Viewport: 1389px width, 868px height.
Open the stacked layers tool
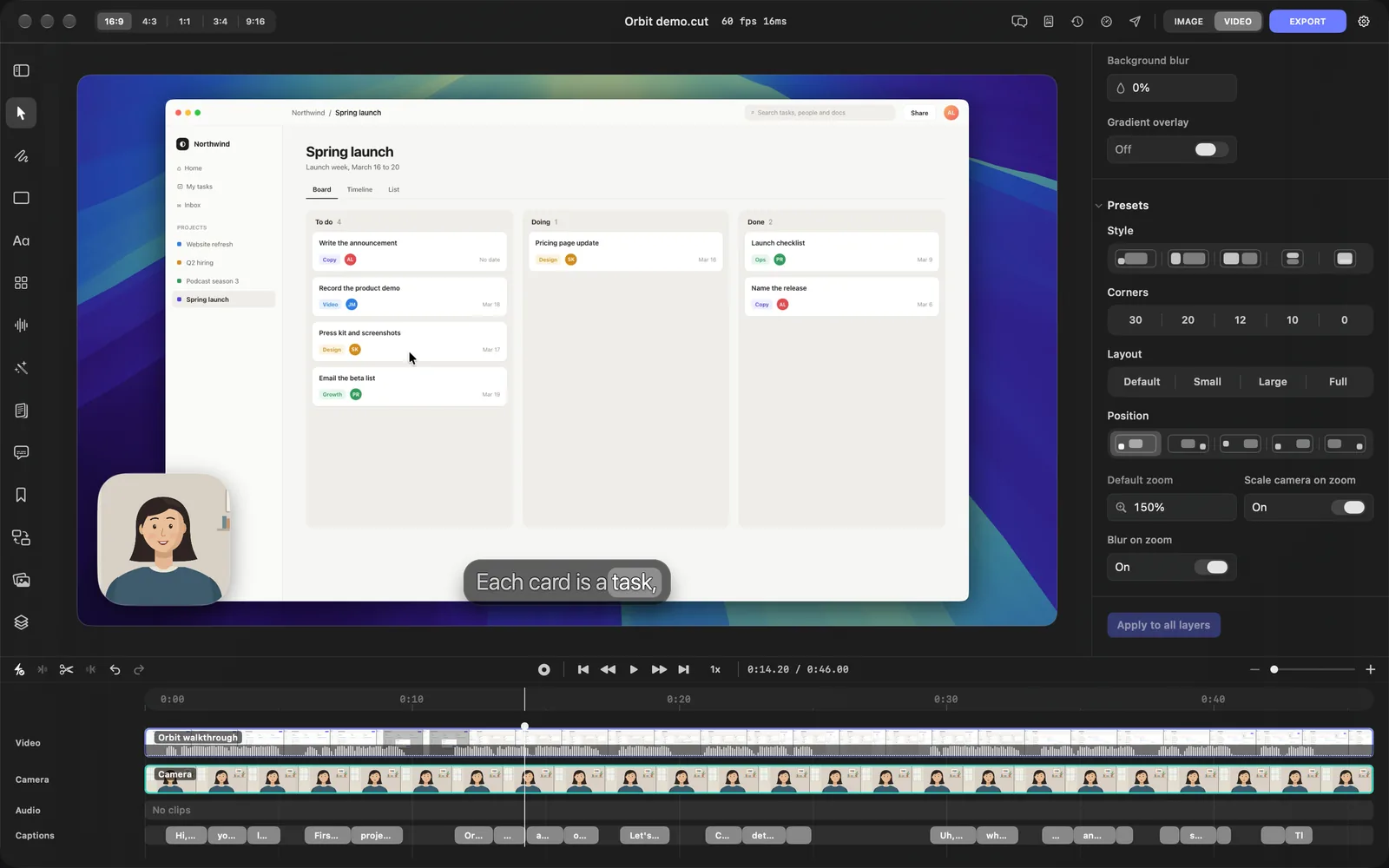pos(22,622)
